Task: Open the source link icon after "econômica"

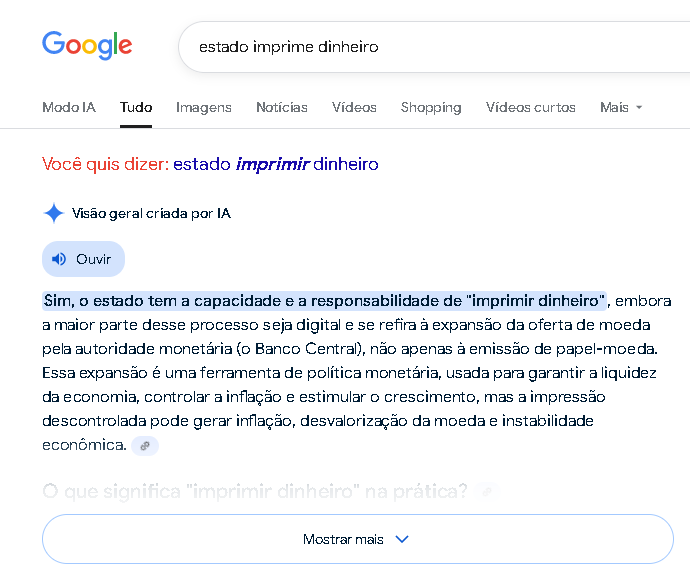Action: tap(145, 446)
